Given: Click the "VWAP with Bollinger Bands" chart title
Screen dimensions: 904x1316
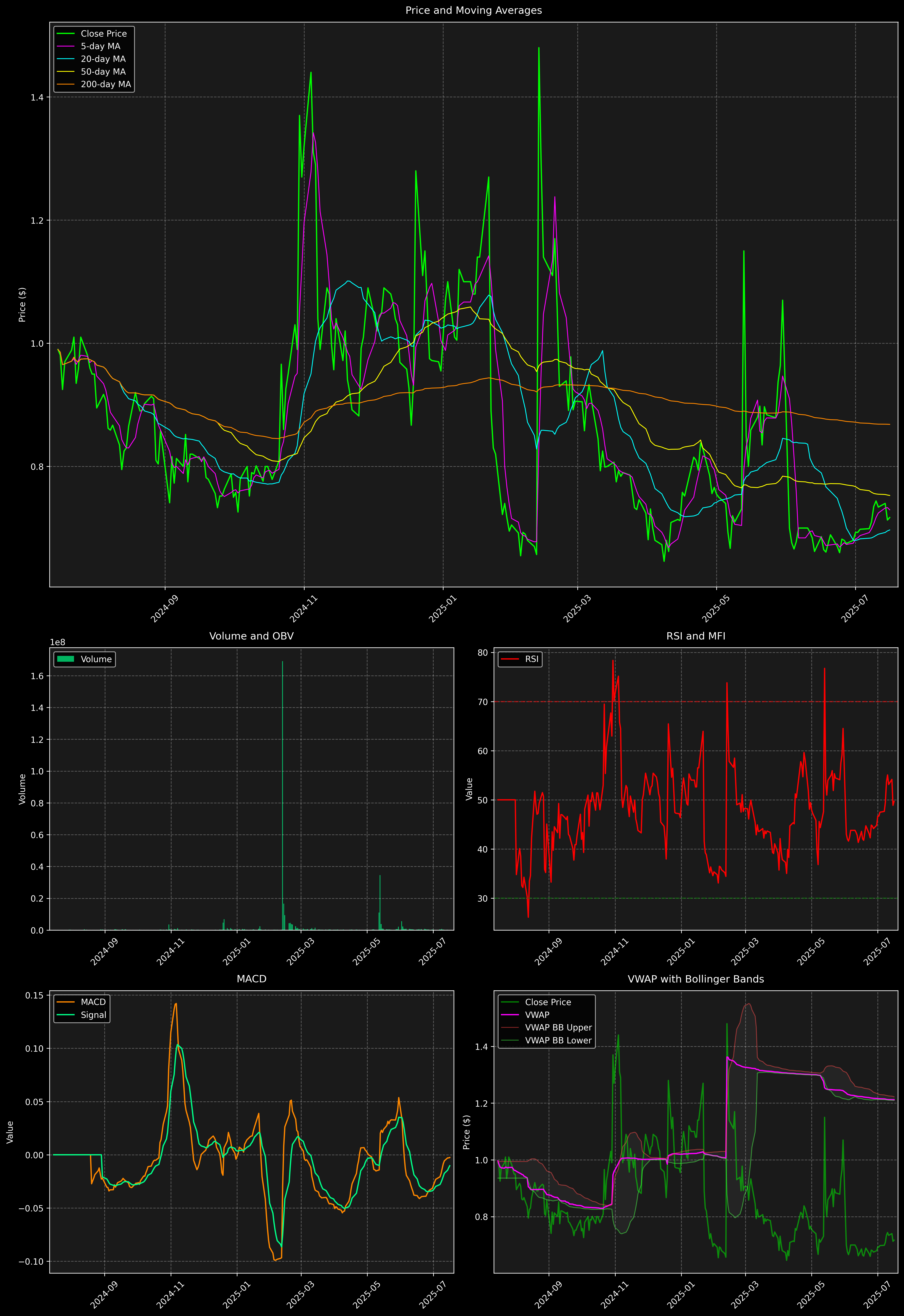Looking at the screenshot, I should [695, 979].
